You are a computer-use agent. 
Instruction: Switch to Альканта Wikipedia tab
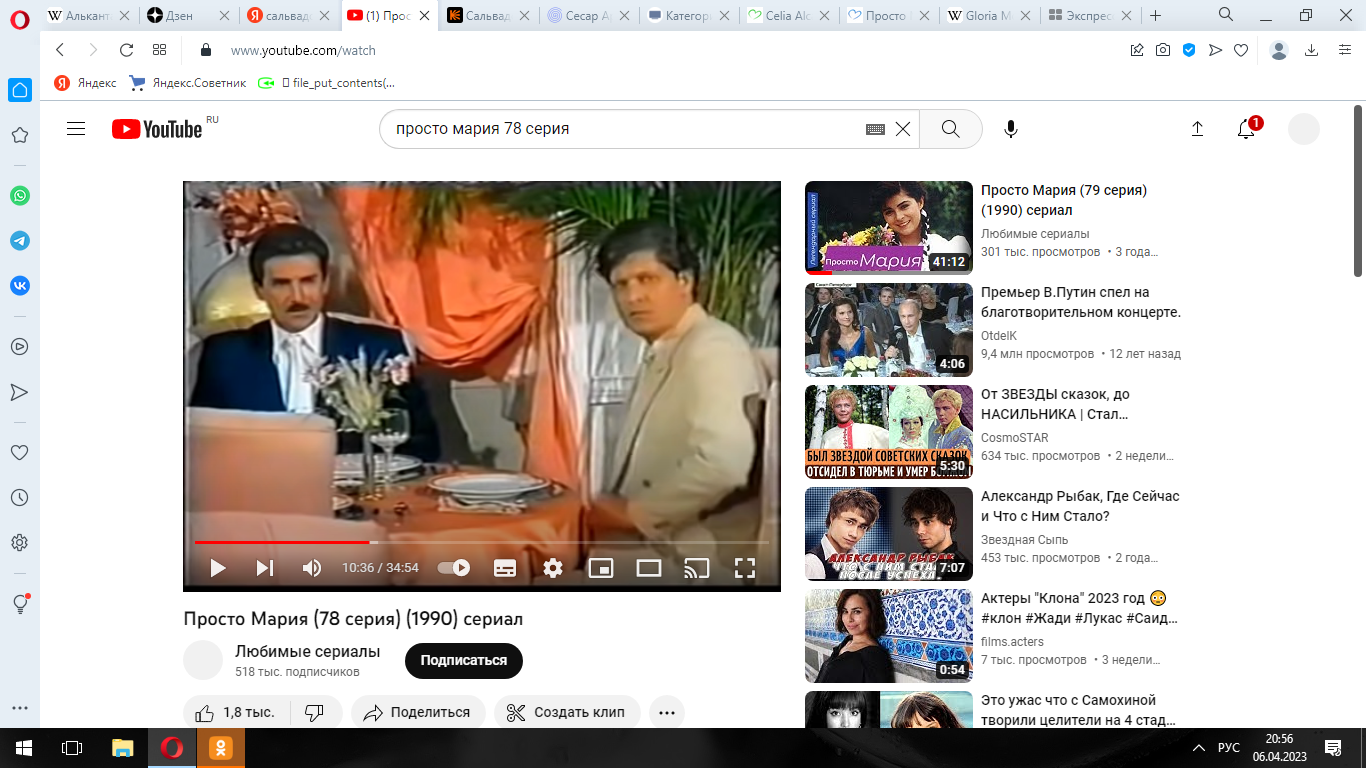click(87, 16)
